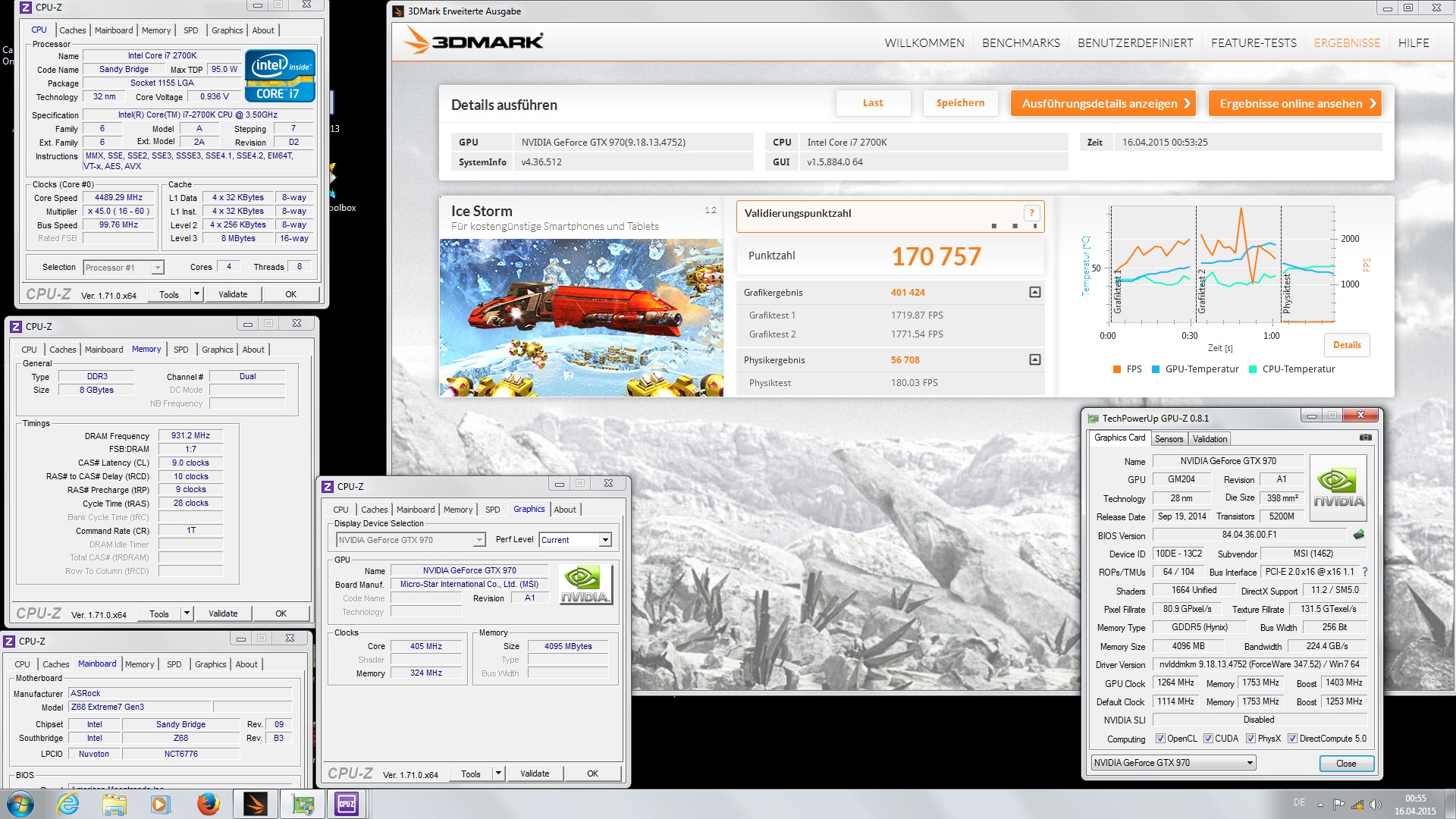The width and height of the screenshot is (1456, 819).
Task: Switch to GPU-Z via its taskbar icon
Action: click(303, 804)
